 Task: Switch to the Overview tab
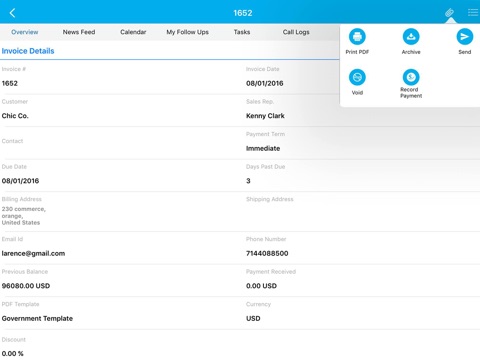[25, 32]
